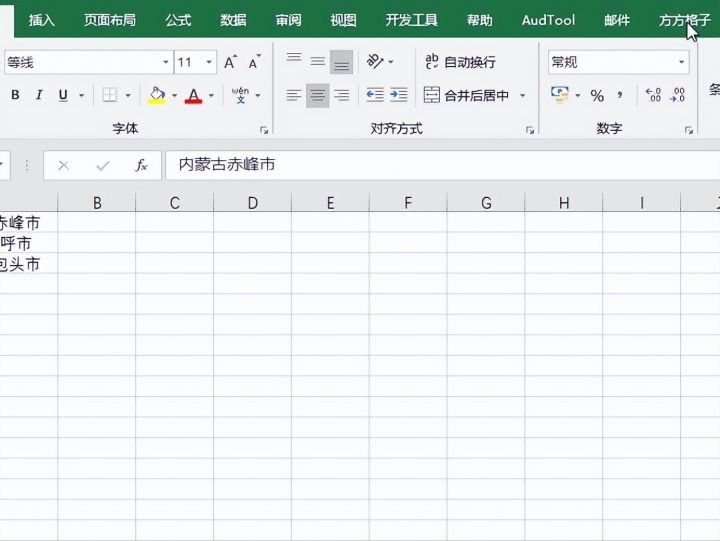
Task: Apply accounting number format icon
Action: (x=560, y=95)
